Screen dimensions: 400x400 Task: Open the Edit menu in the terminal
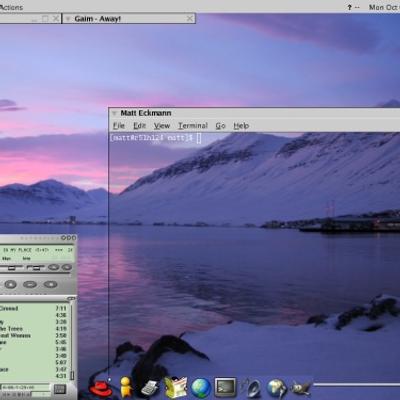pyautogui.click(x=139, y=126)
